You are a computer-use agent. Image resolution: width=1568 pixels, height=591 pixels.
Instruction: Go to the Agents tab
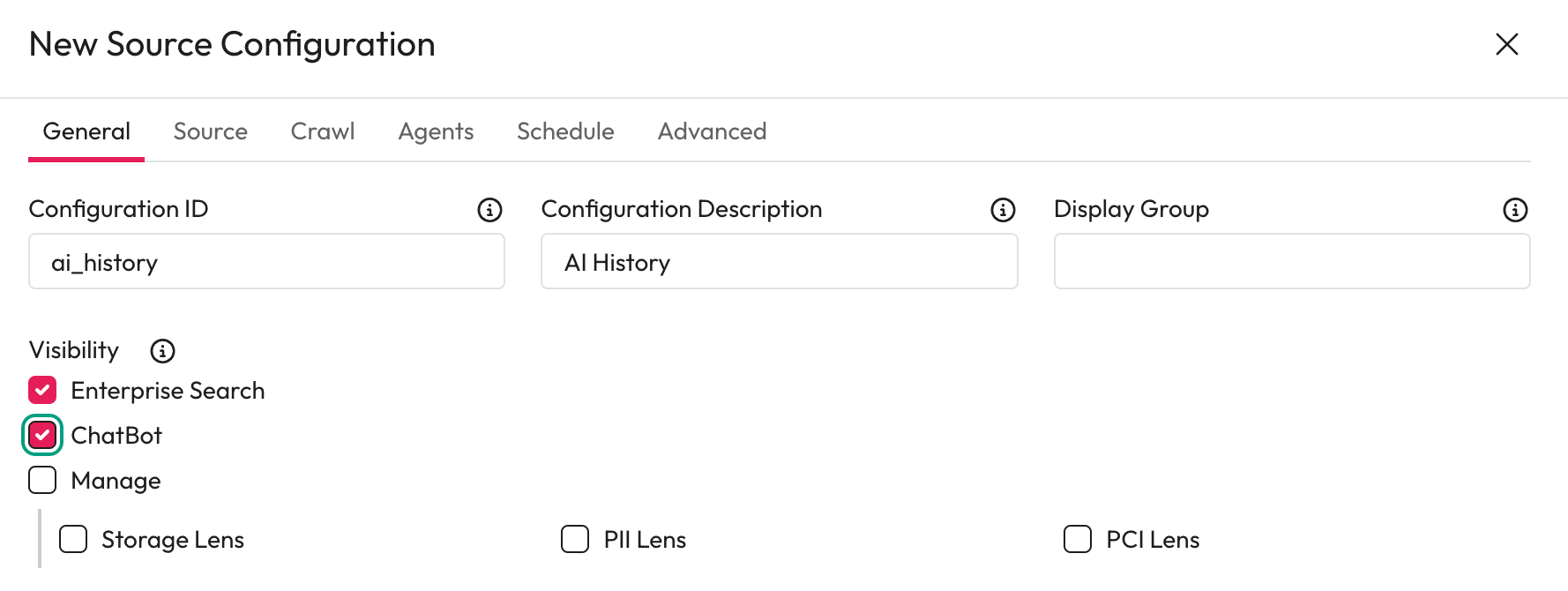[x=436, y=131]
